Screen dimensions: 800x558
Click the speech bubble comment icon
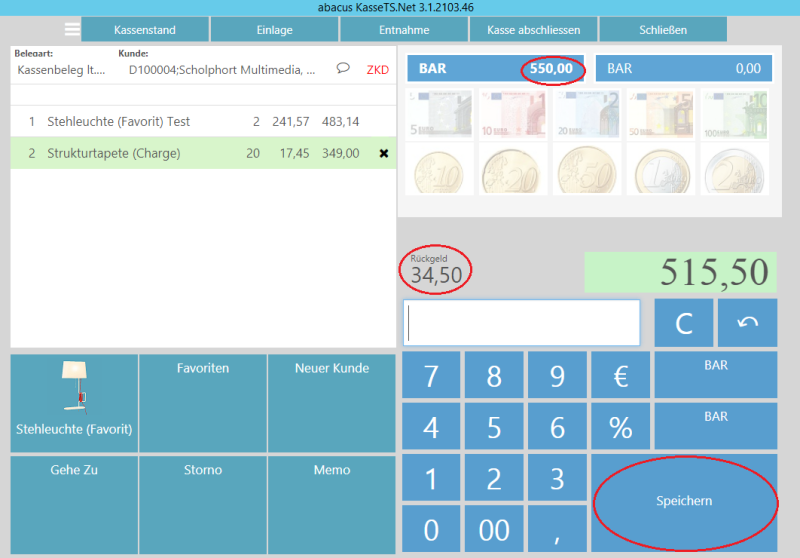tap(343, 69)
